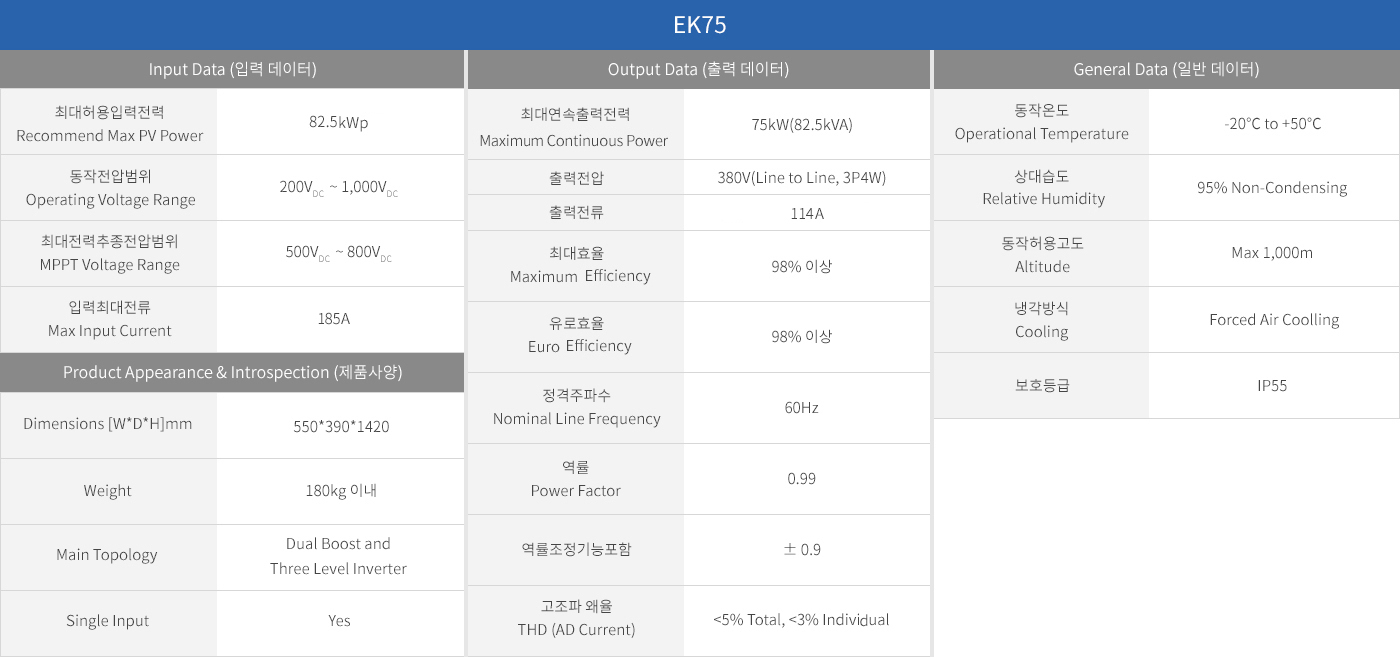
Task: Select the IP55 protection rating value
Action: pos(1272,385)
